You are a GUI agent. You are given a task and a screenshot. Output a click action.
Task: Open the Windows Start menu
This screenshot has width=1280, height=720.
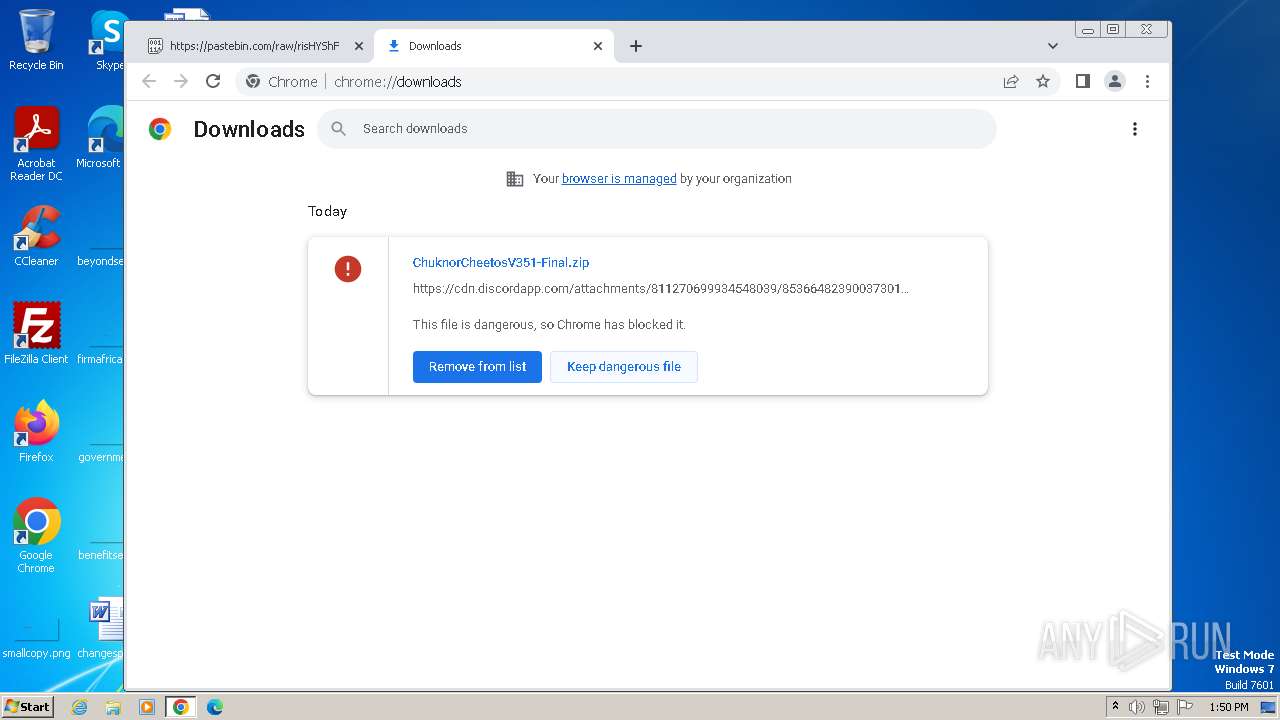click(x=28, y=706)
